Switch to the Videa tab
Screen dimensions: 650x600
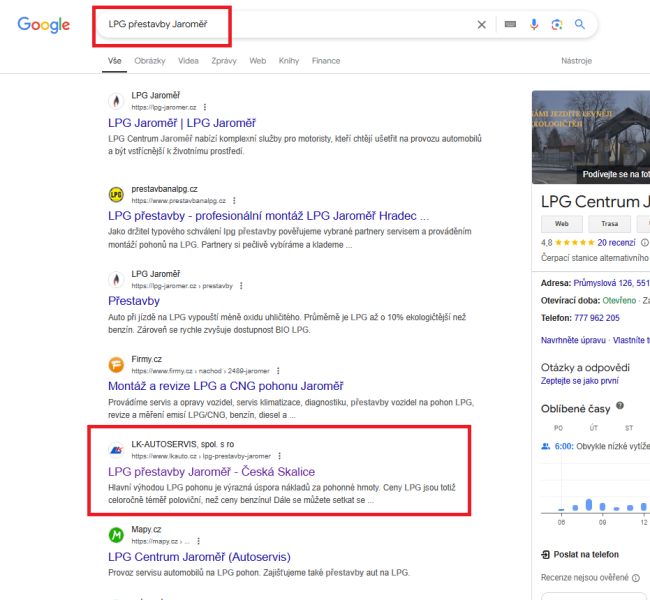point(188,61)
